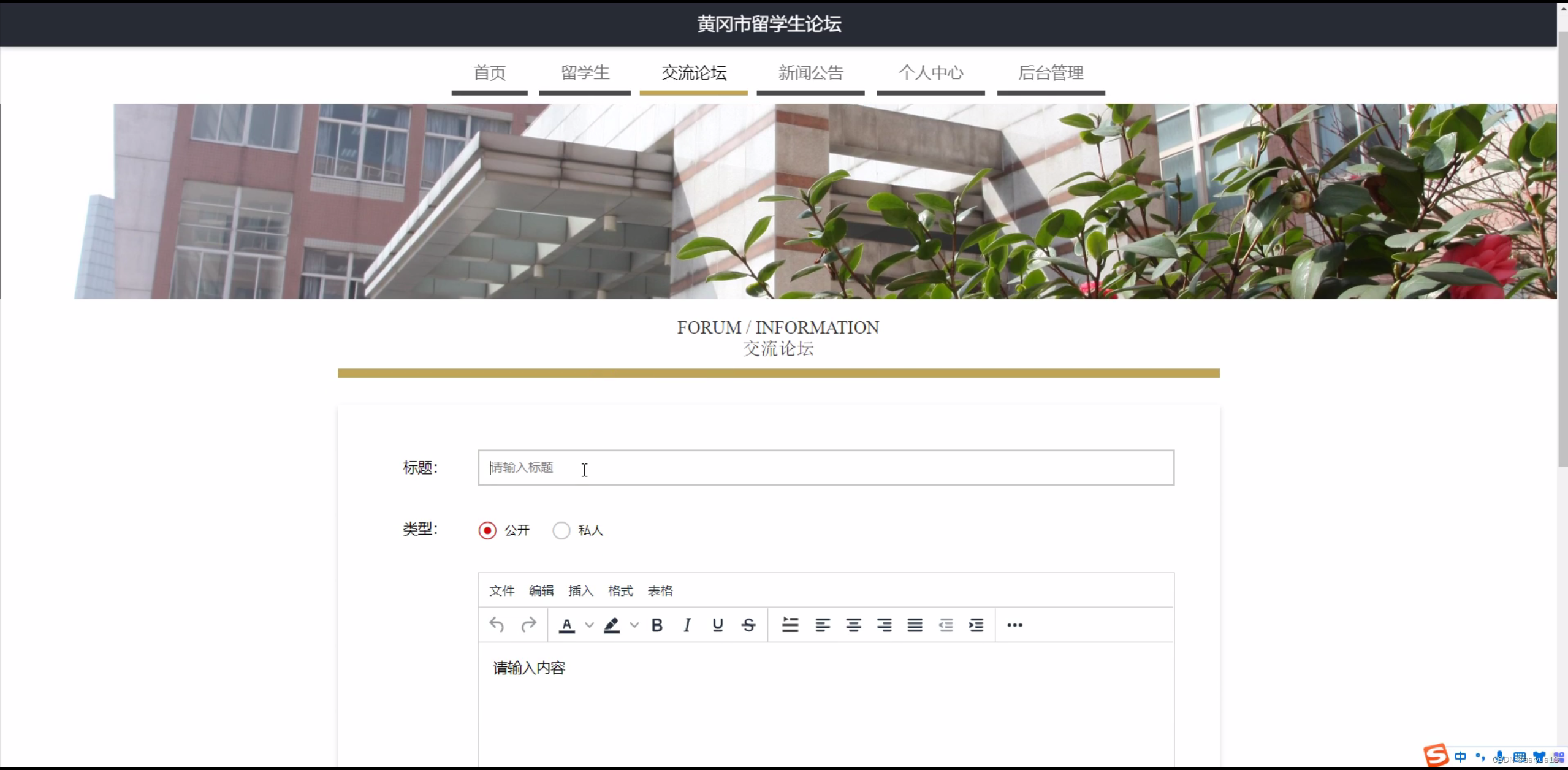Increase indent in the editor

click(976, 625)
